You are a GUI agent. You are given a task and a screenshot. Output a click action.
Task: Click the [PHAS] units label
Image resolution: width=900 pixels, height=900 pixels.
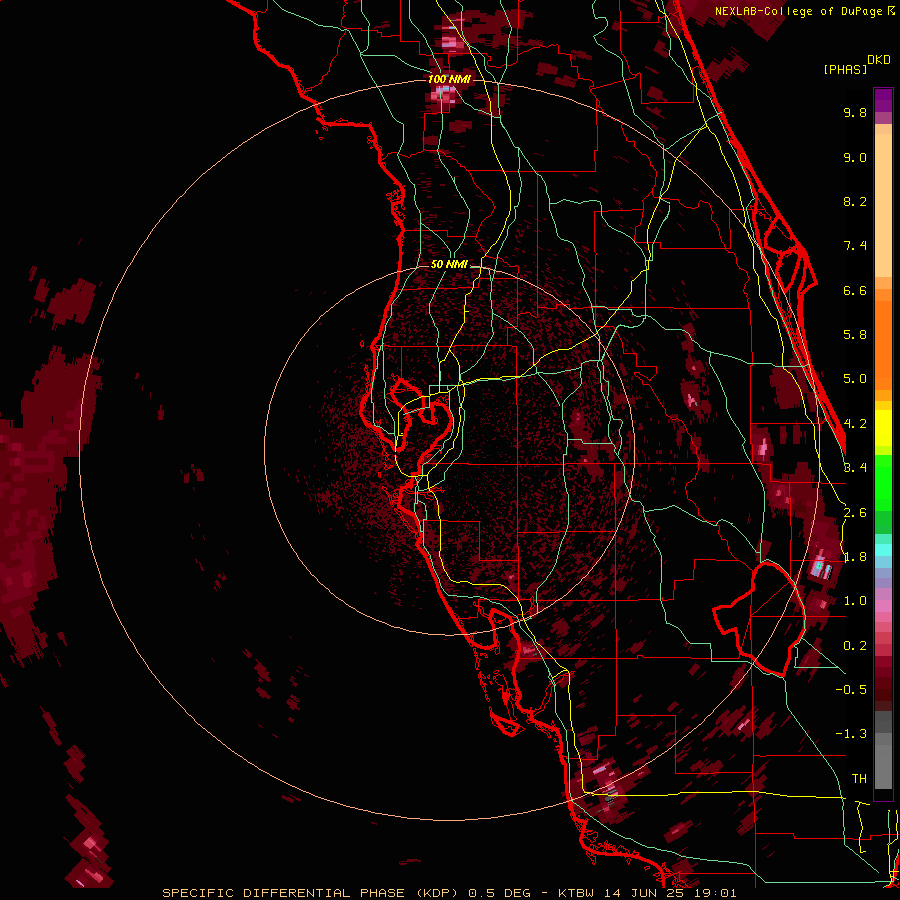point(845,69)
